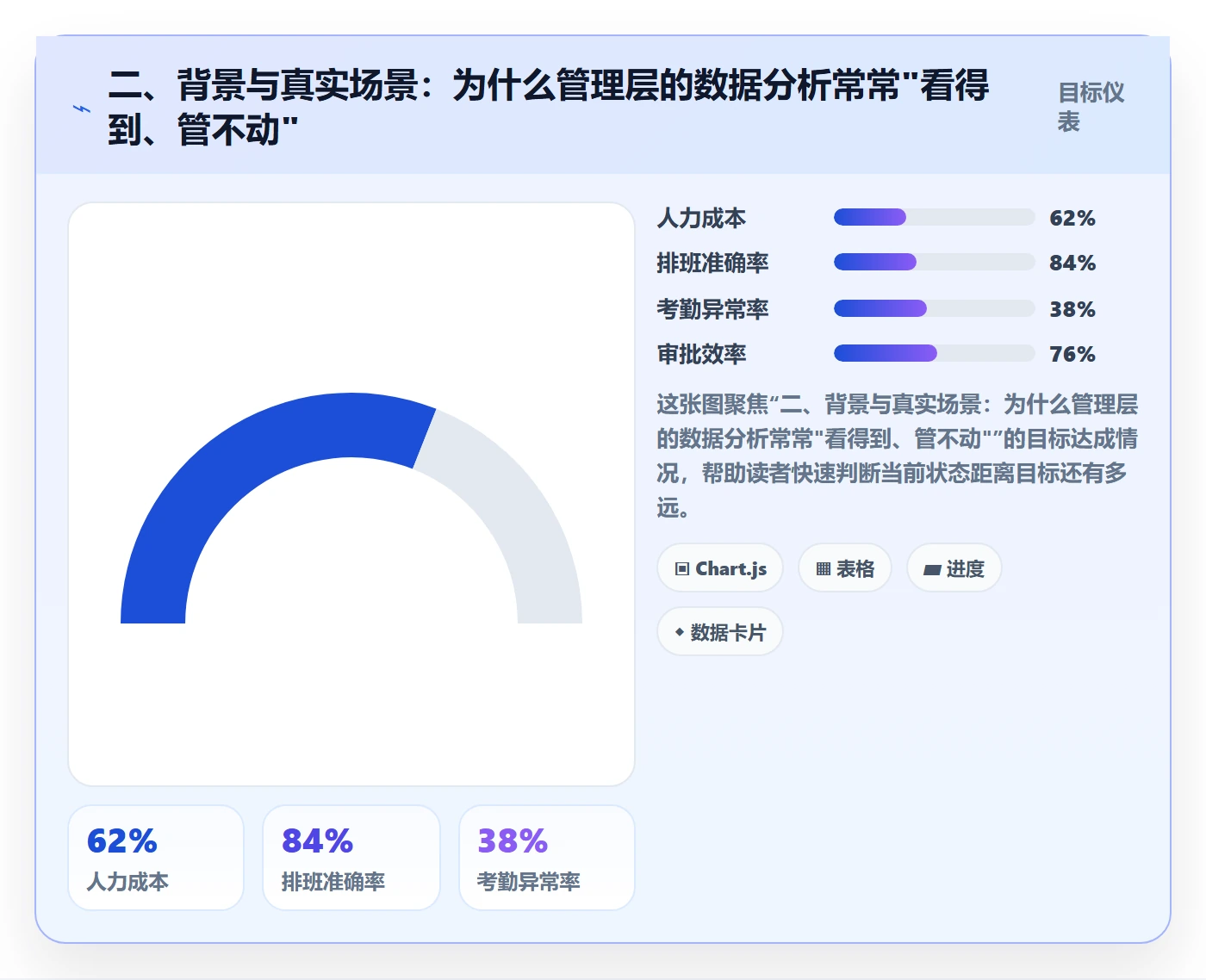Click the 62% value beside 人力成本 bar
The height and width of the screenshot is (980, 1206).
tap(1072, 218)
